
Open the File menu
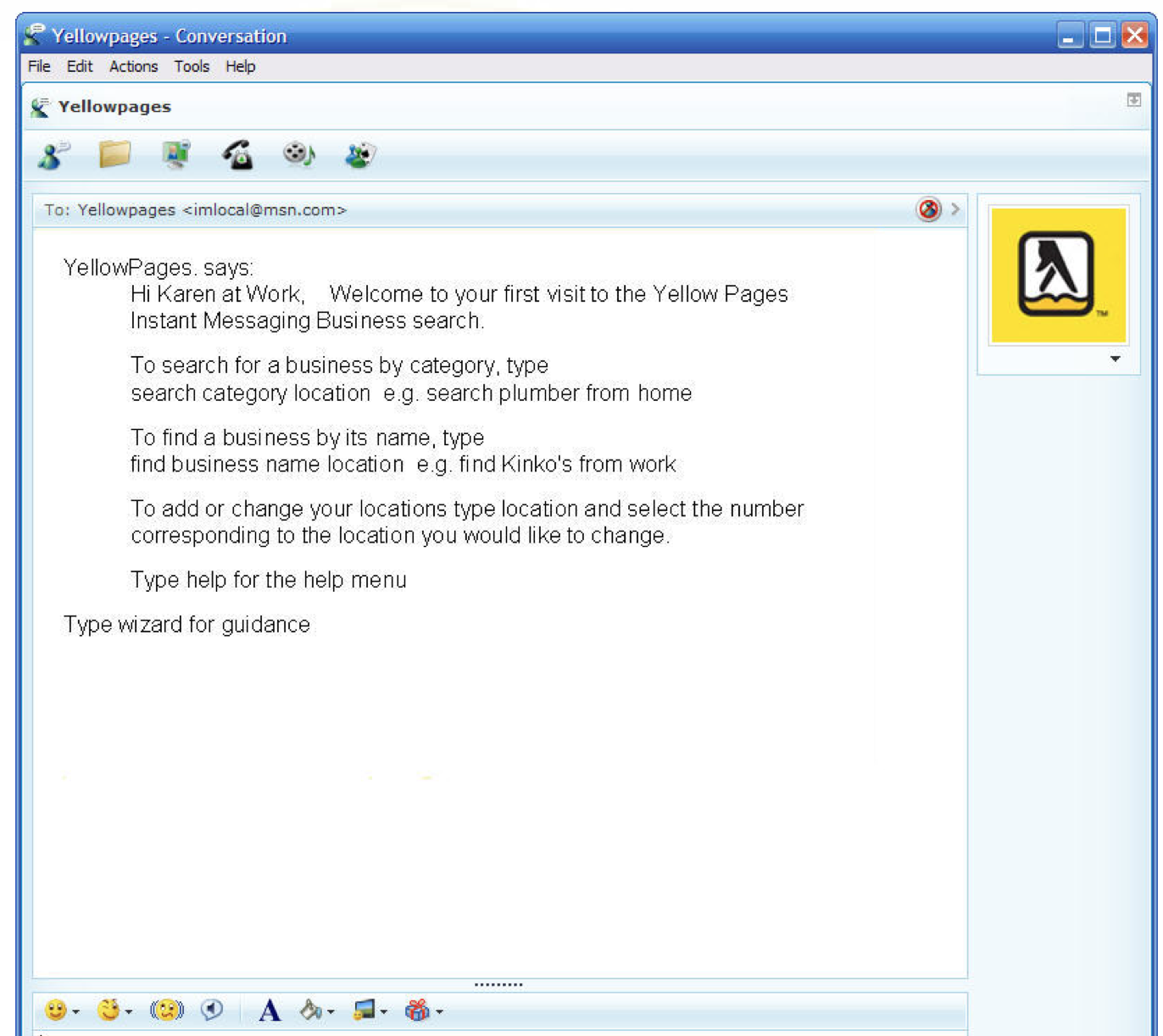(39, 66)
